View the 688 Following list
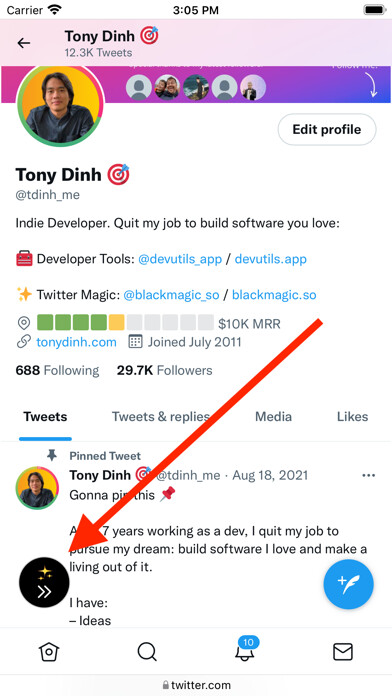Viewport: 392px width, 696px height. coord(57,370)
